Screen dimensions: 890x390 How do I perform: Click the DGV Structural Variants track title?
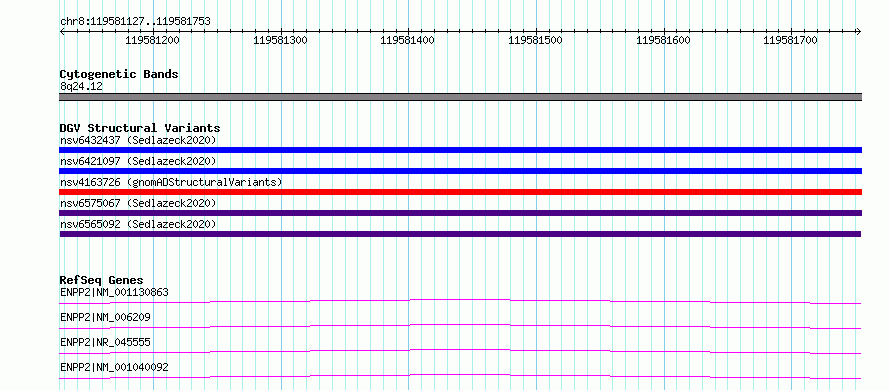click(x=140, y=128)
